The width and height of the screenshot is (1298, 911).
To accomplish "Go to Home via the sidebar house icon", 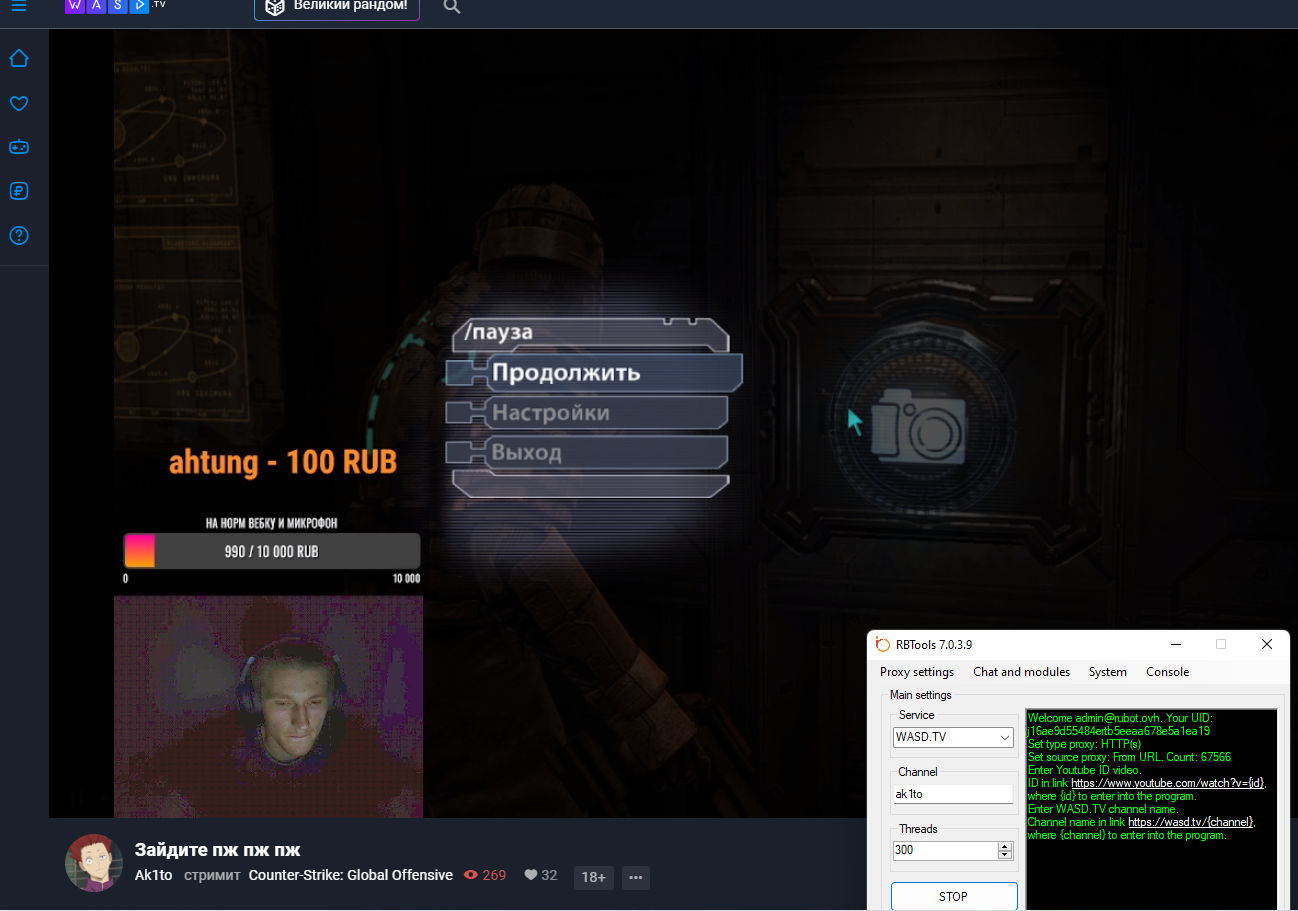I will (19, 59).
